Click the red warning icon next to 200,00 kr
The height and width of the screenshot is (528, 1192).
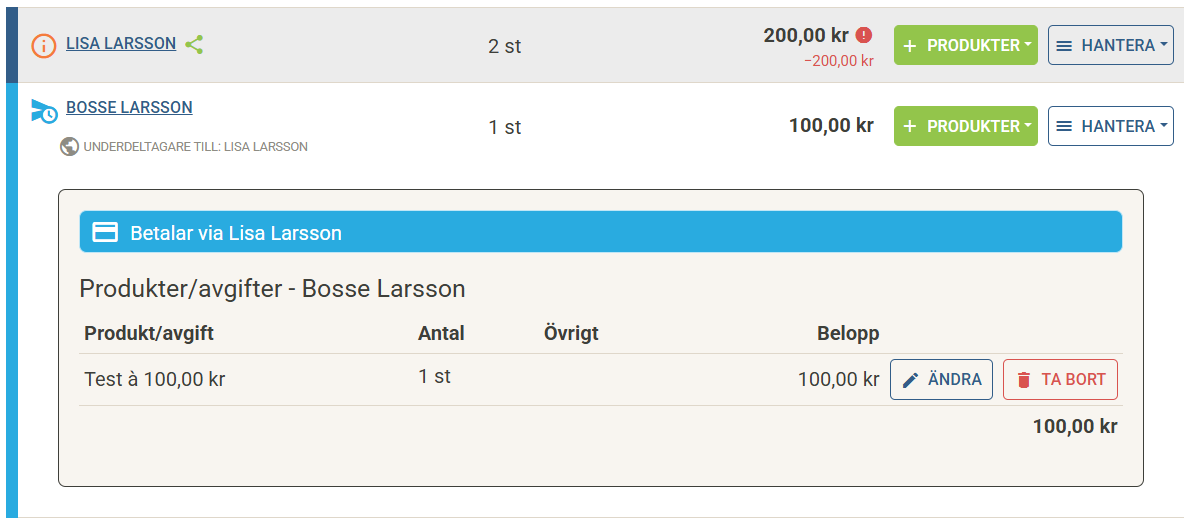pos(864,35)
